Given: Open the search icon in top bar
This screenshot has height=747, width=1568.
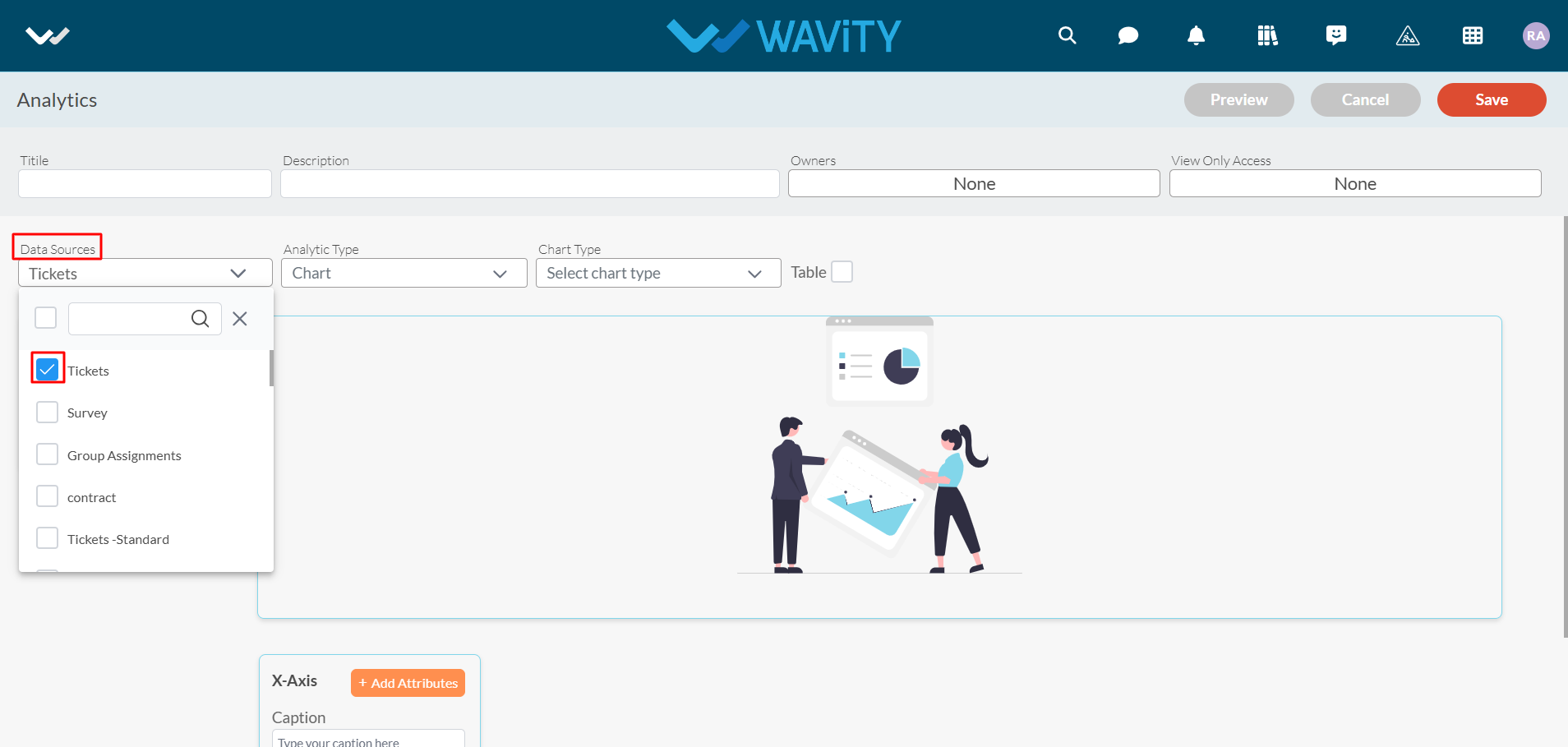Looking at the screenshot, I should pyautogui.click(x=1067, y=35).
